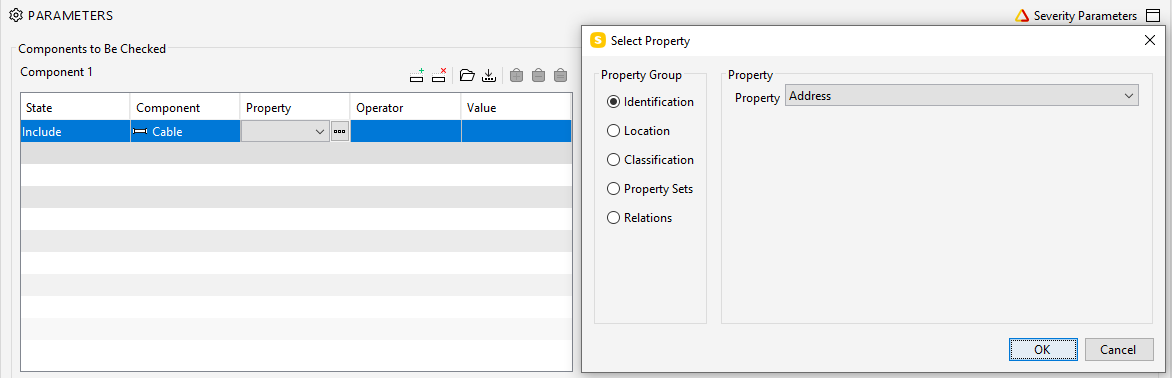Add a new row to Component 1
Image resolution: width=1172 pixels, height=378 pixels.
click(417, 75)
